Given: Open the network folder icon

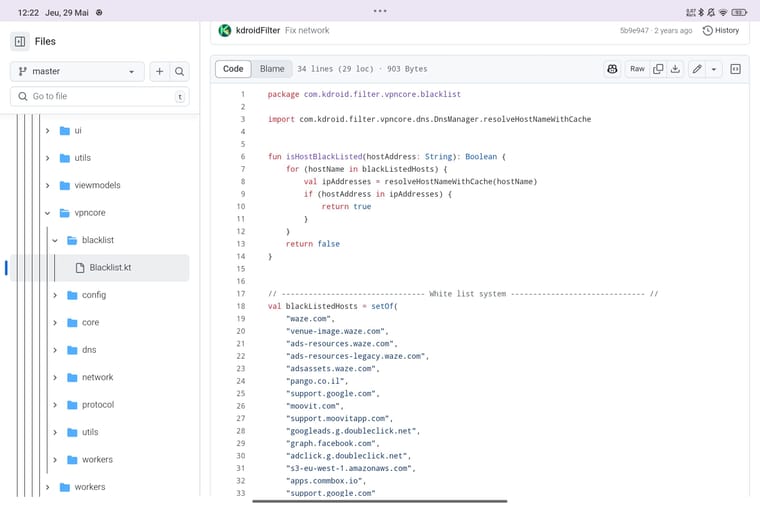Looking at the screenshot, I should click(72, 377).
